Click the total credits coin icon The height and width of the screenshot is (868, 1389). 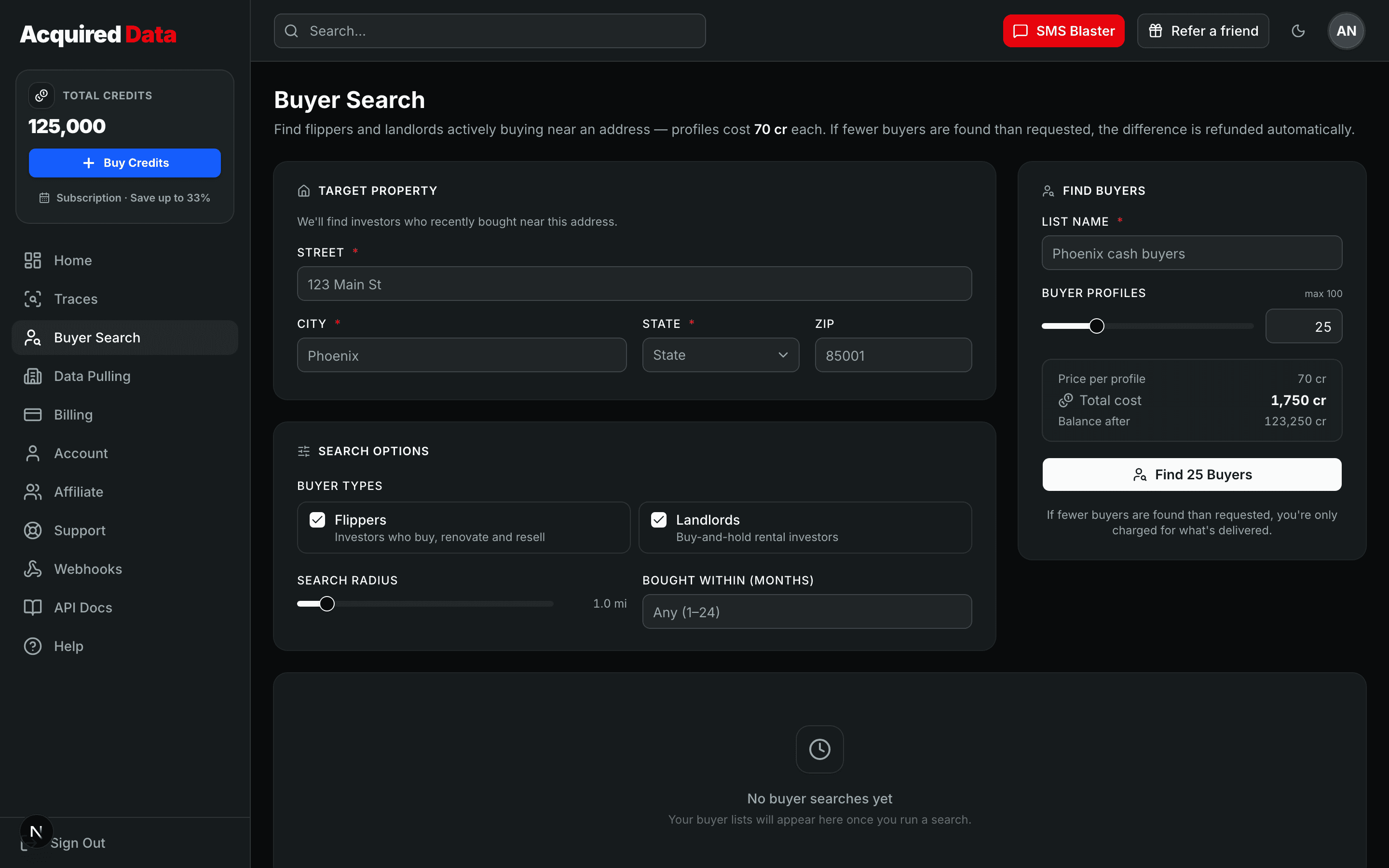pos(41,95)
